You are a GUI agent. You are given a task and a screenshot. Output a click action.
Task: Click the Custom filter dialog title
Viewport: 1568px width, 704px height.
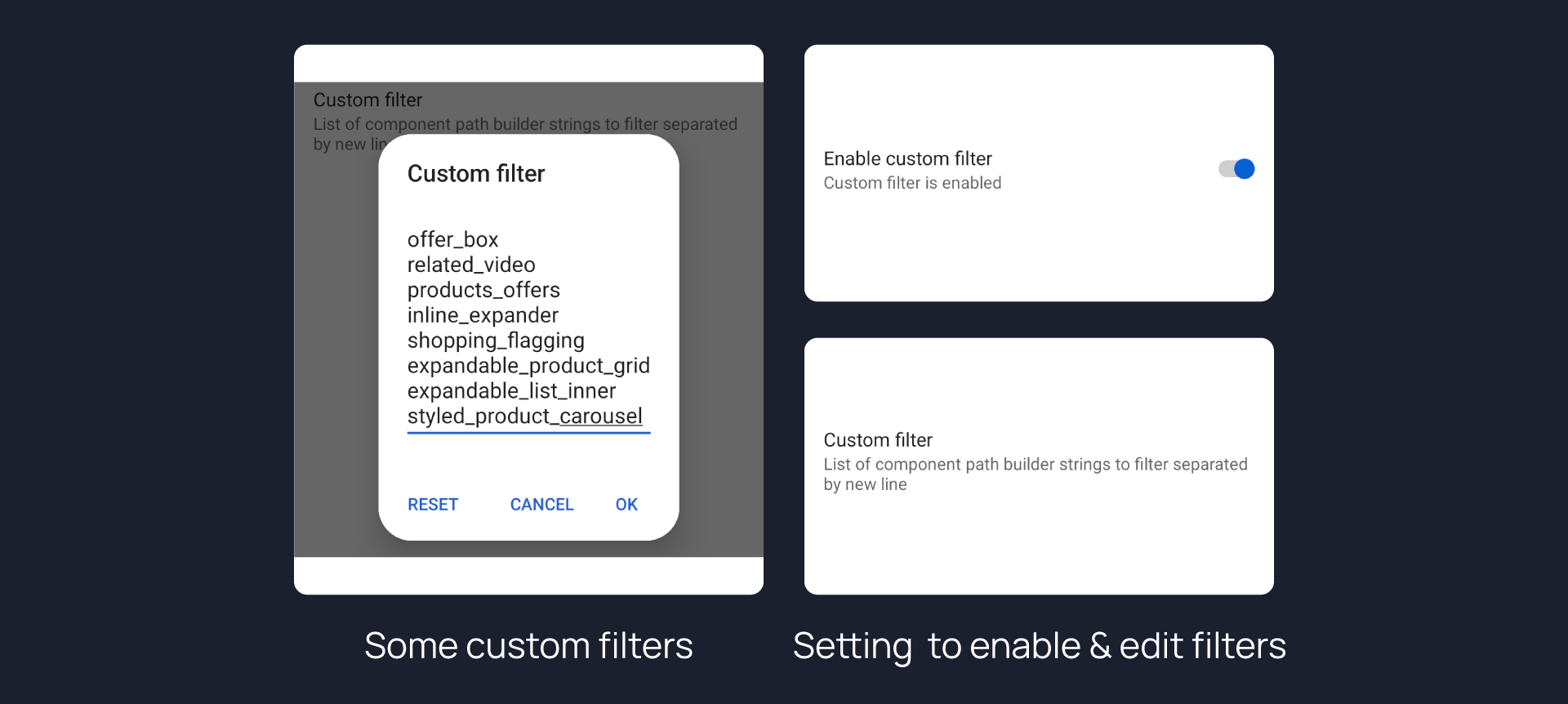[476, 174]
